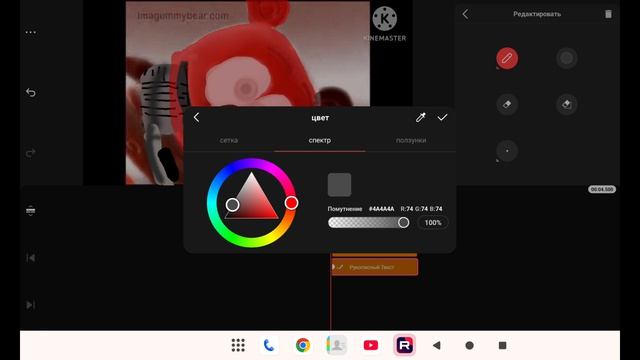Switch to the спектр tab

[320, 140]
